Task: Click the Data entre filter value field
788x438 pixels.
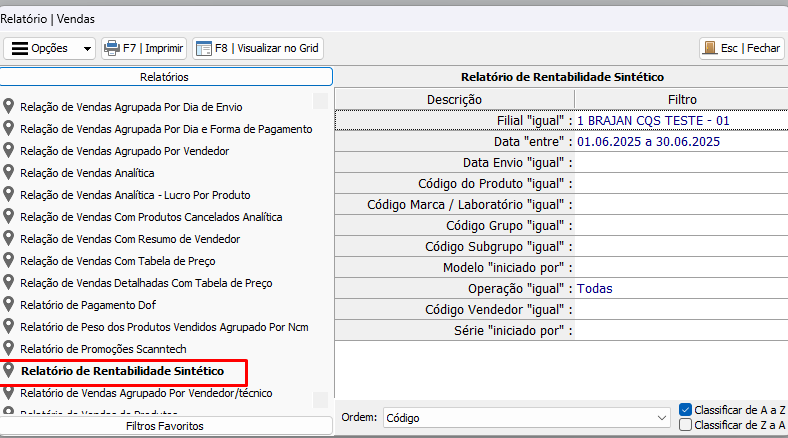Action: (x=680, y=142)
